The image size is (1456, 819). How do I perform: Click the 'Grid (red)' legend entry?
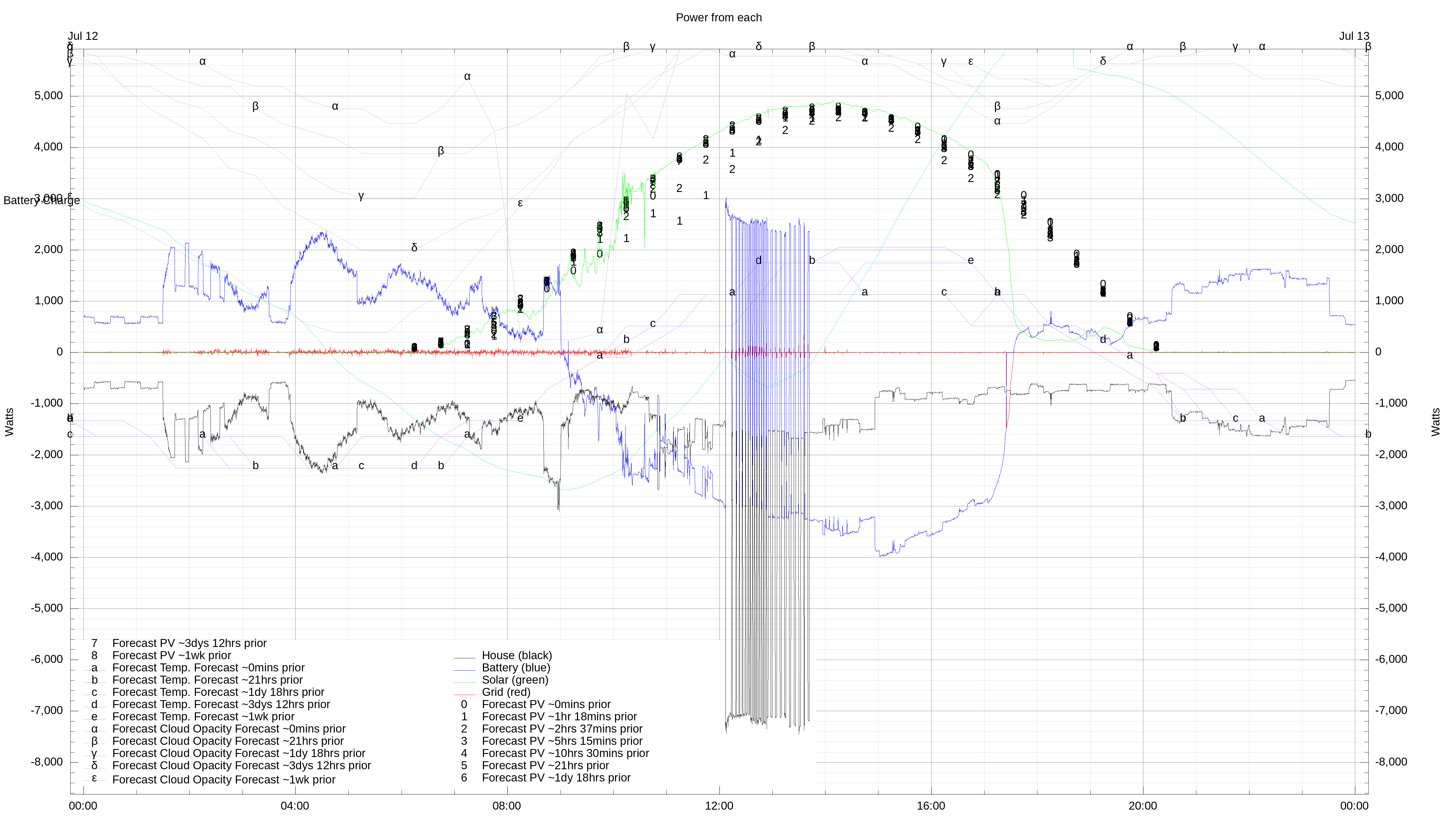[x=506, y=692]
